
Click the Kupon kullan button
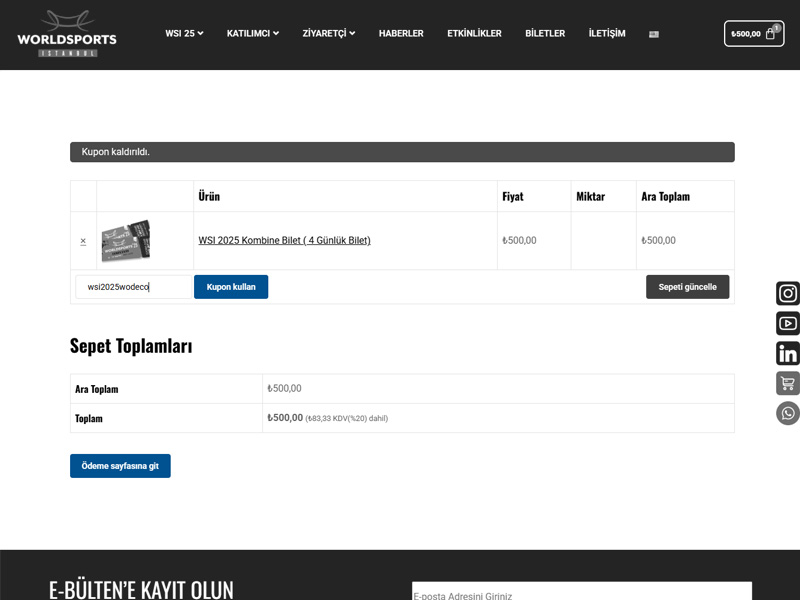231,287
